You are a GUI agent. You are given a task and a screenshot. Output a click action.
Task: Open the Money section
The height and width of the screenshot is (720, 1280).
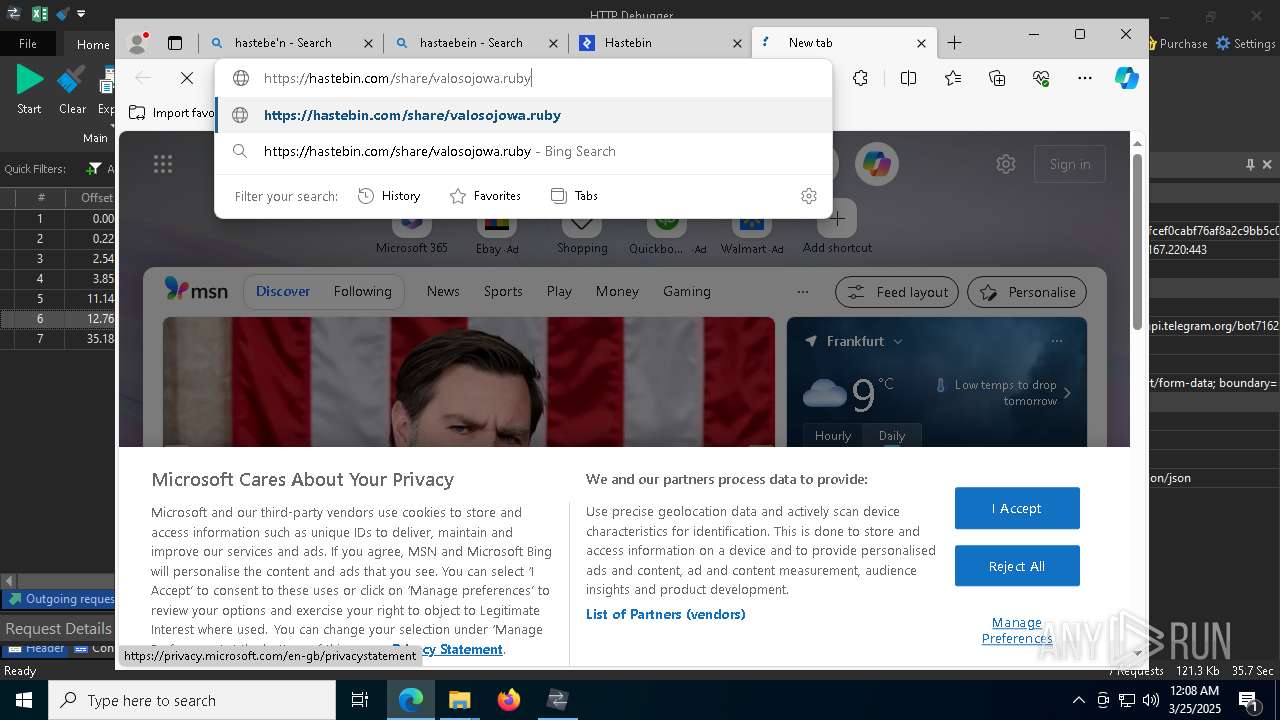pos(617,291)
